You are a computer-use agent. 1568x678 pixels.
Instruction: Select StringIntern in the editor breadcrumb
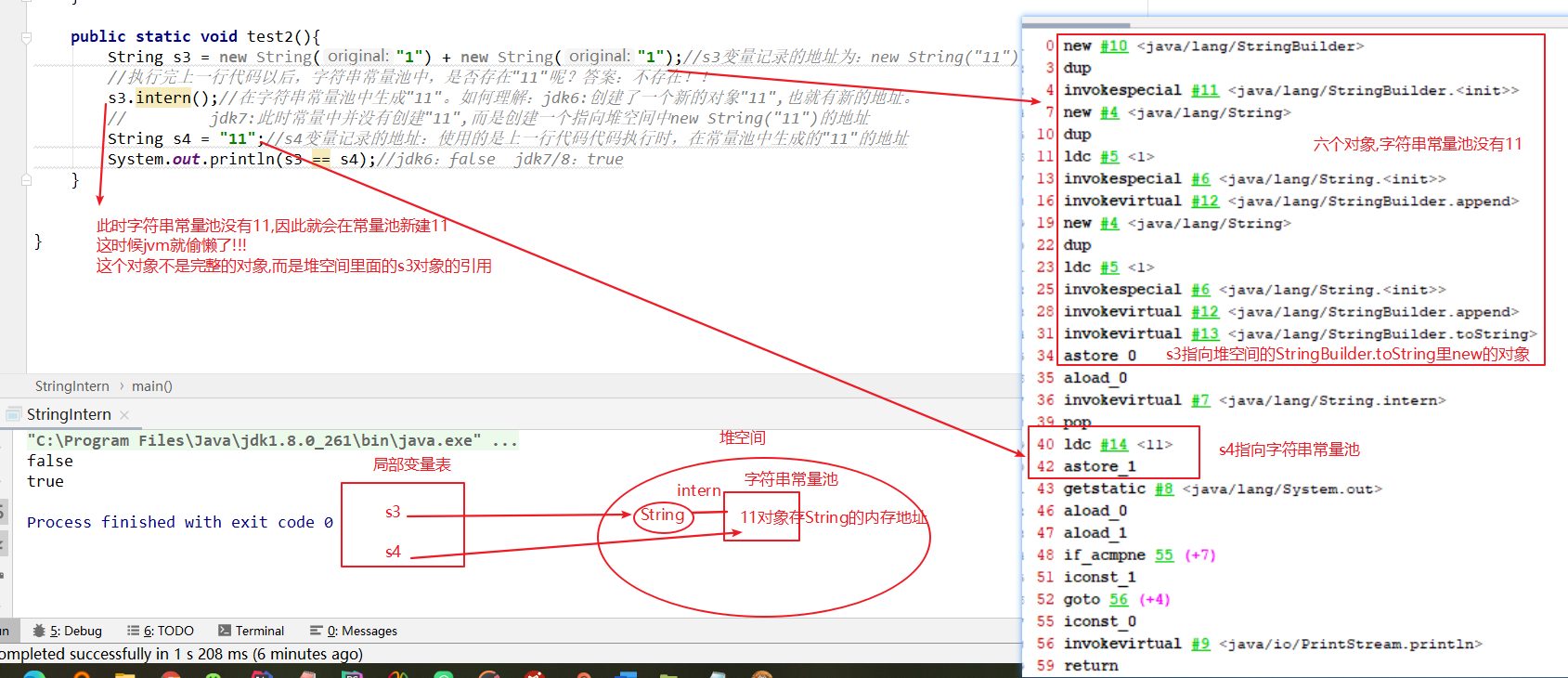[x=71, y=386]
